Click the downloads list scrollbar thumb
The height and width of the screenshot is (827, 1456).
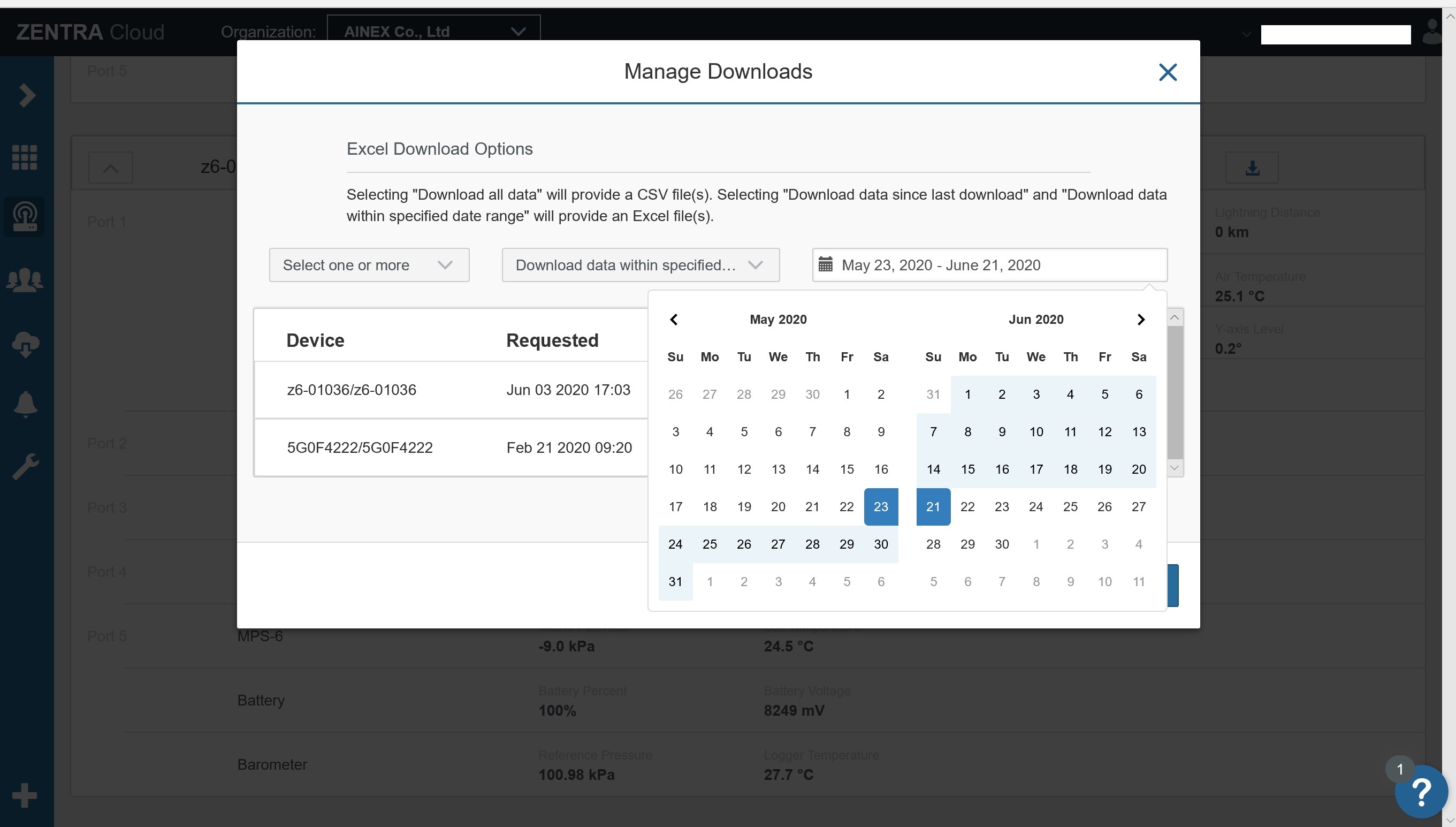[x=1175, y=392]
